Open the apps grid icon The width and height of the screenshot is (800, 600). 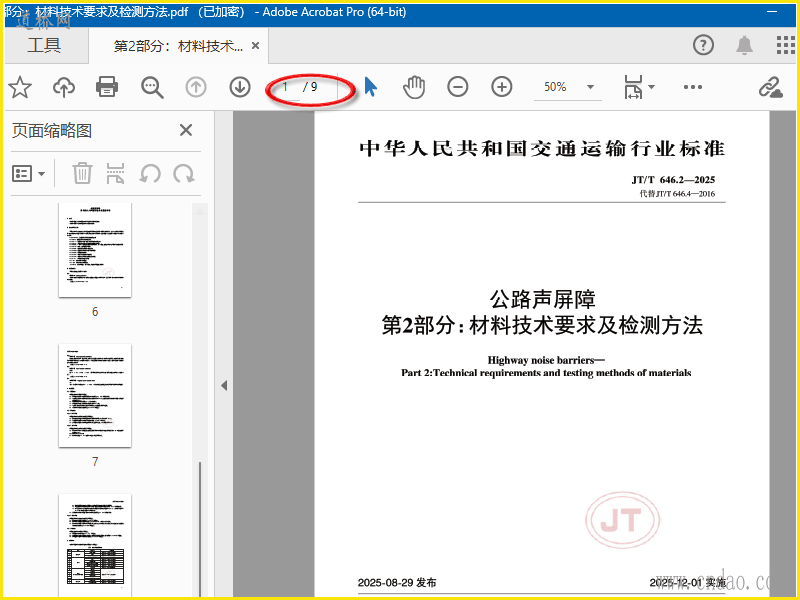click(x=786, y=45)
